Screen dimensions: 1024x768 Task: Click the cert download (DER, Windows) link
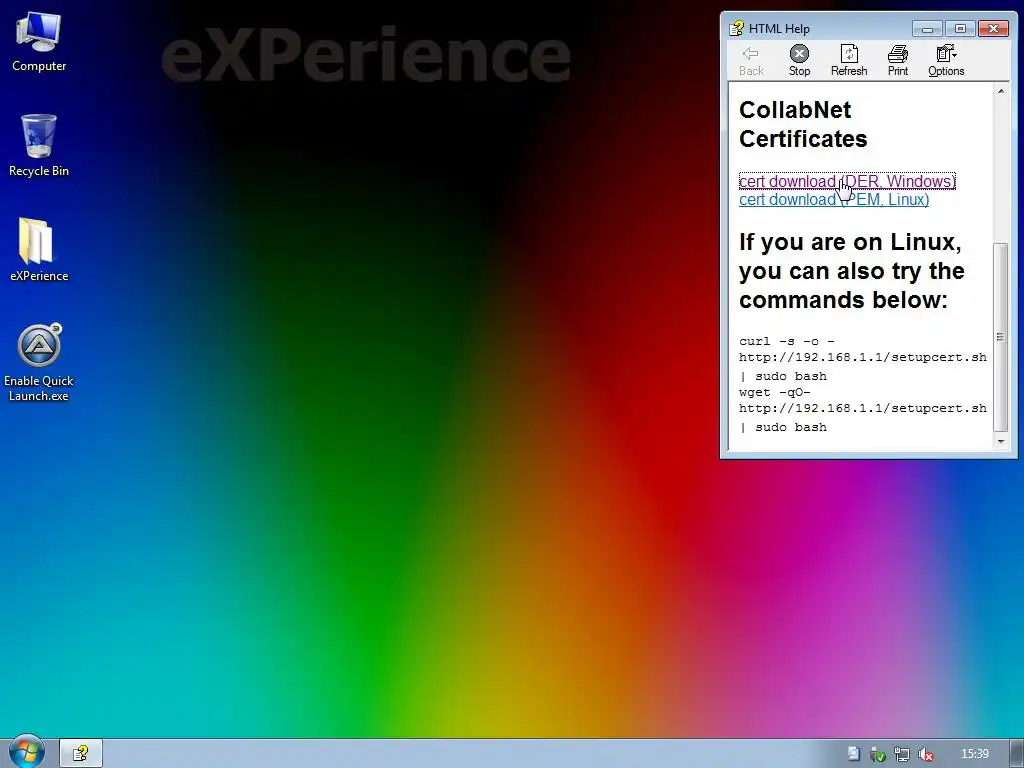pos(847,181)
